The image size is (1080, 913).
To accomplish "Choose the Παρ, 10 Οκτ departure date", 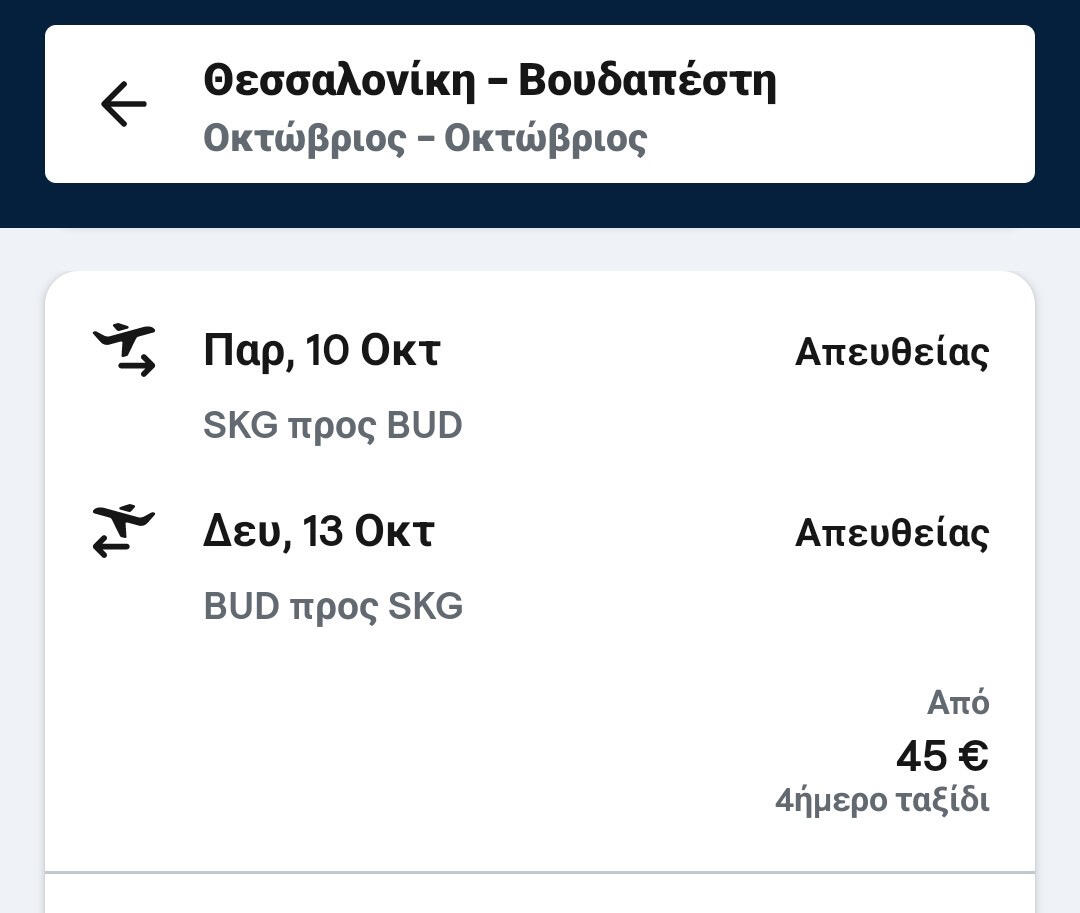I will [x=321, y=351].
